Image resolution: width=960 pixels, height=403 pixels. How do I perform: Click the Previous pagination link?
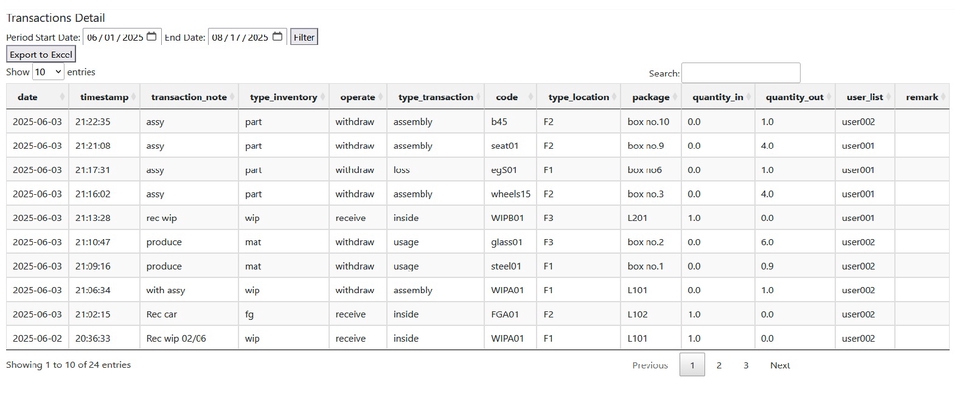coord(650,365)
